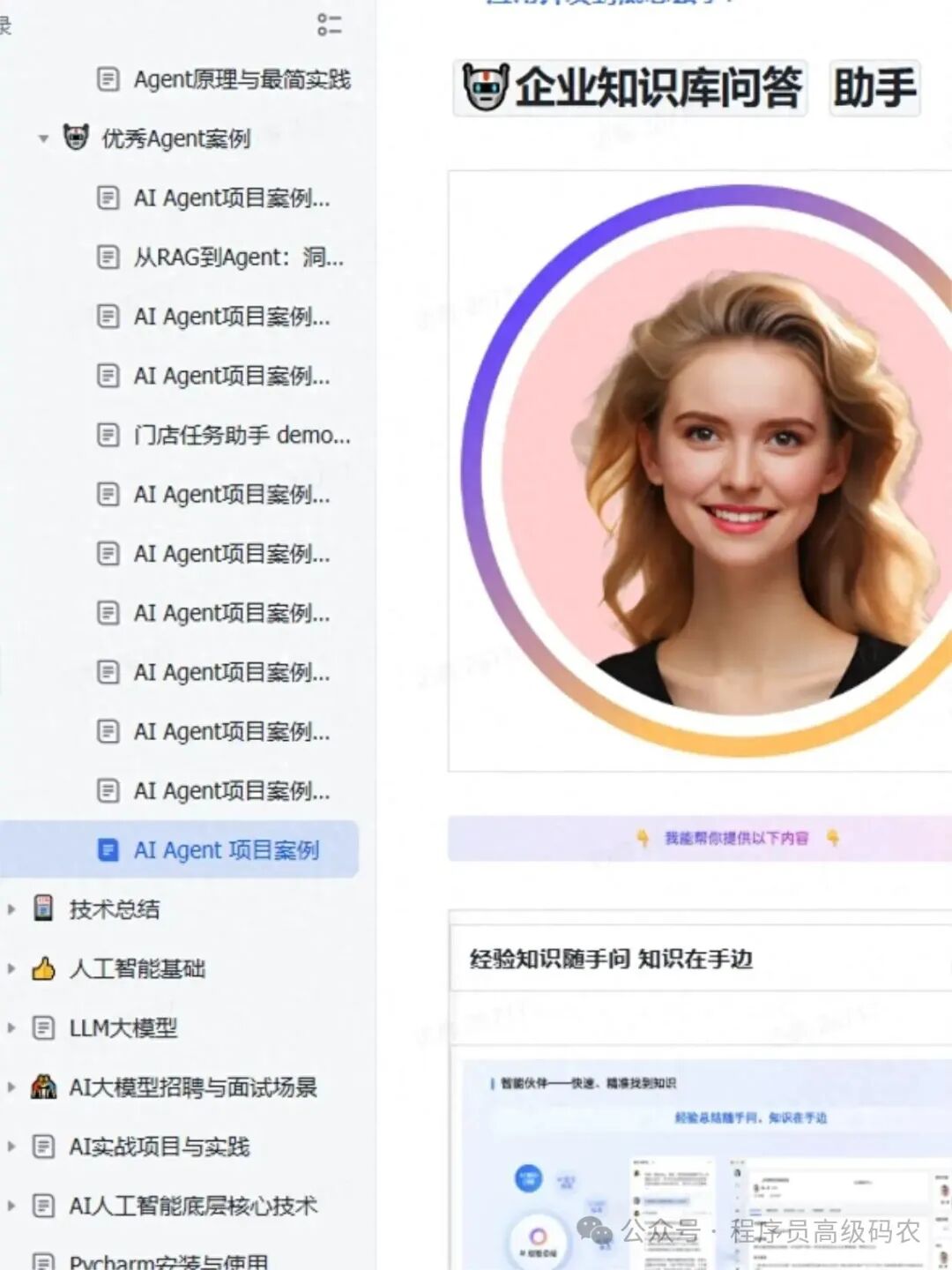Viewport: 952px width, 1270px height.
Task: Click the icon beside AI大模型招聘与面试场景
Action: pyautogui.click(x=43, y=1087)
